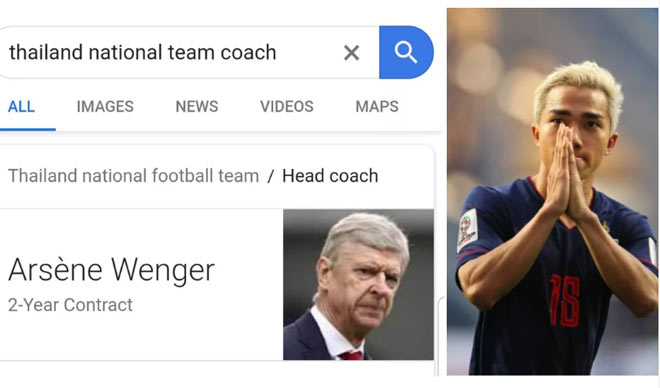Click the slash separator in the breadcrumb
The image size is (660, 388).
[x=271, y=176]
